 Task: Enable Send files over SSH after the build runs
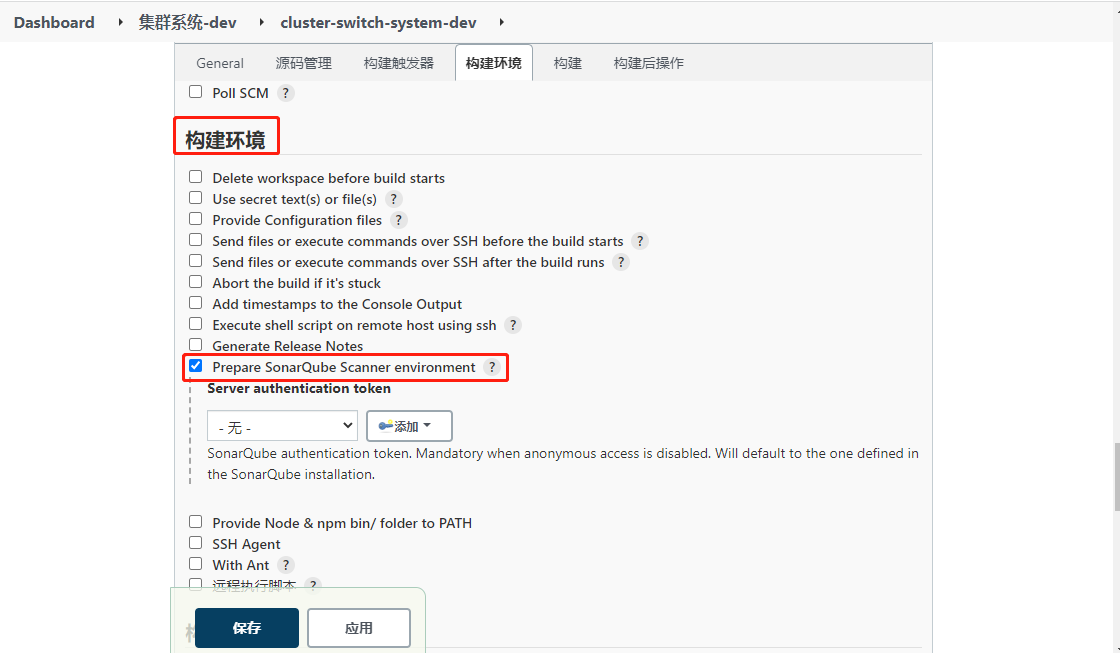coord(195,261)
